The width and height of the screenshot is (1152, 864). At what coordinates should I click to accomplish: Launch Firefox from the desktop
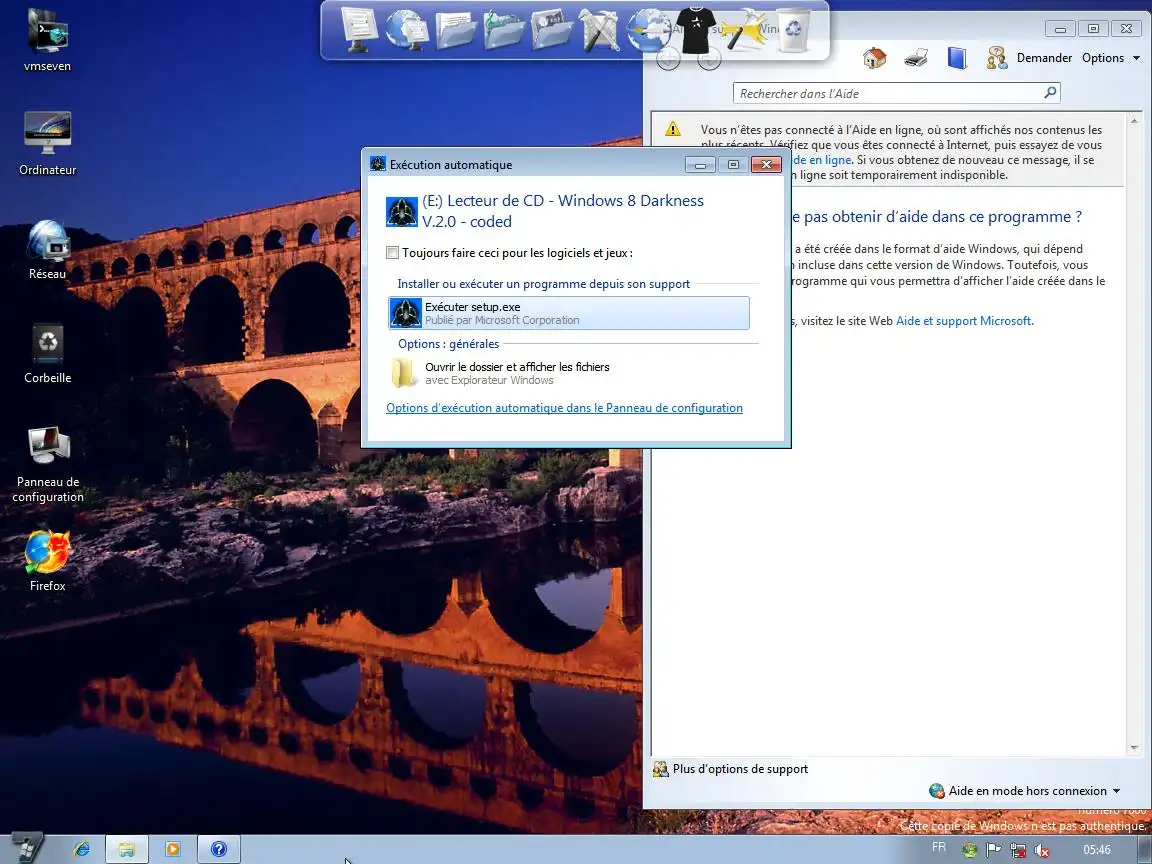[47, 561]
